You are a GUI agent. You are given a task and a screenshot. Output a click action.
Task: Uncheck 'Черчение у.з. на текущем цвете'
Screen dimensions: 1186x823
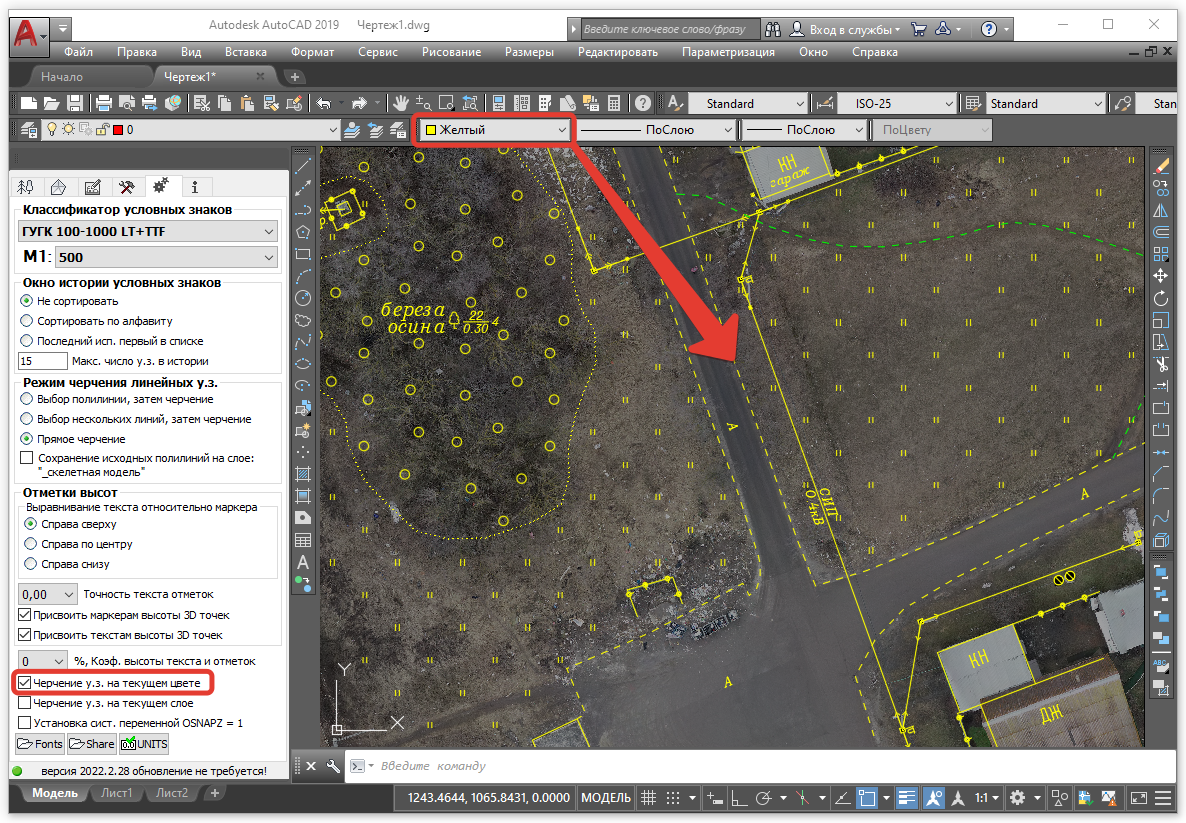click(26, 683)
